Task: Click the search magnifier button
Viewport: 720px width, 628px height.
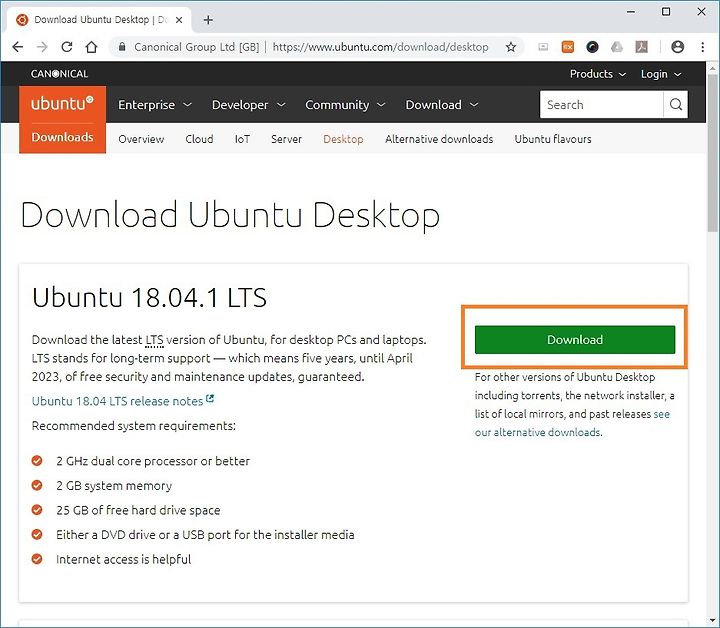Action: tap(675, 105)
